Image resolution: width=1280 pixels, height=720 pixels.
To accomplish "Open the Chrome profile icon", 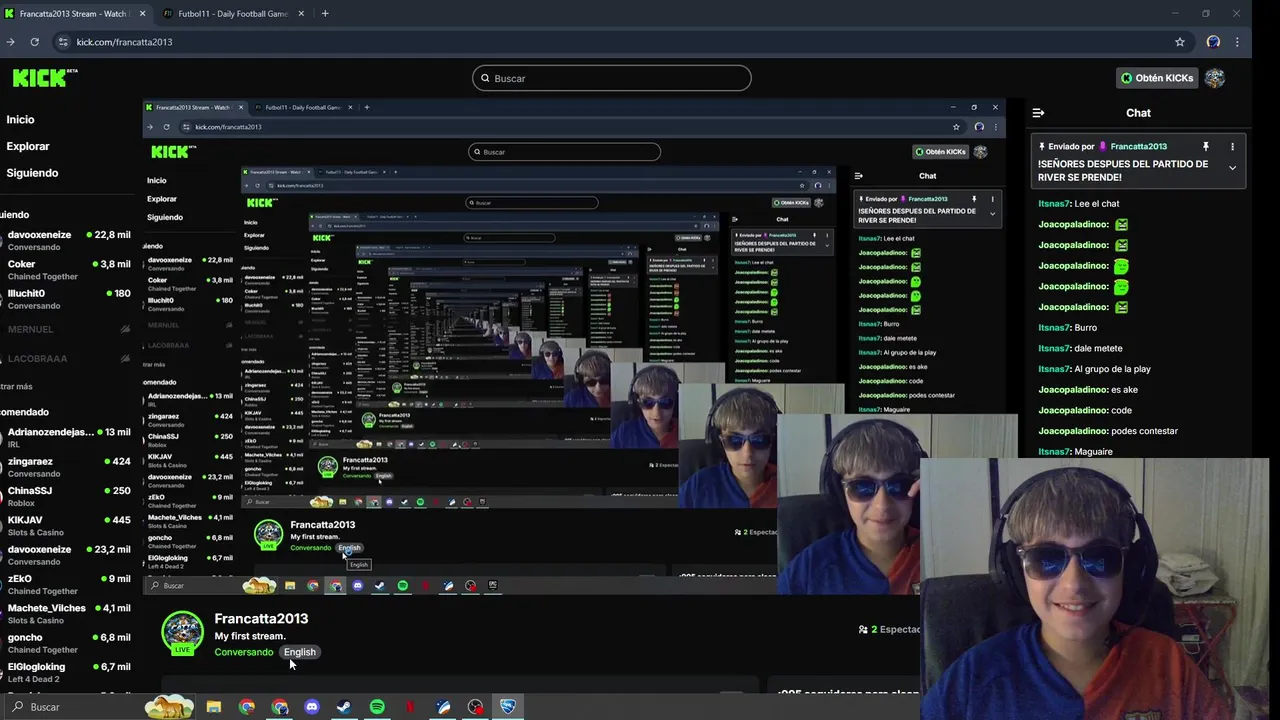I will (x=1213, y=42).
